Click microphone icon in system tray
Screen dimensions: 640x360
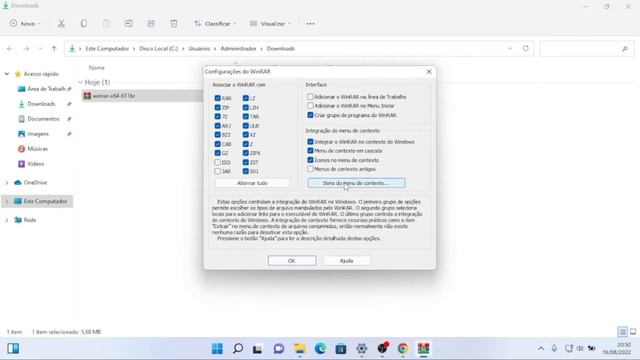(554, 349)
